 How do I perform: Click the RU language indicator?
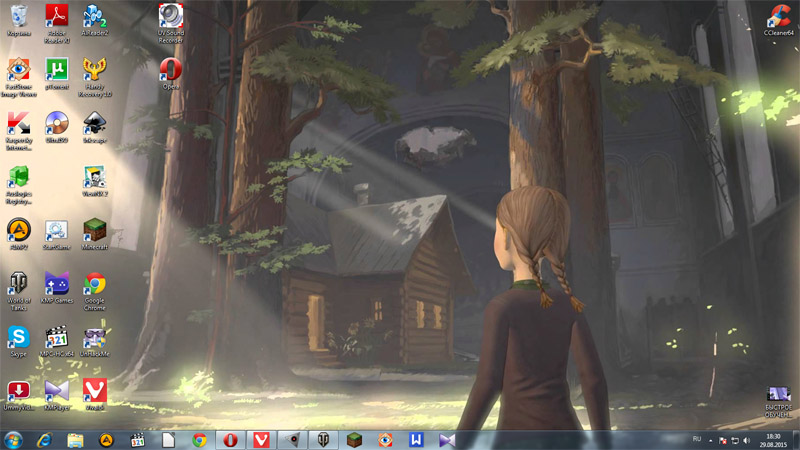697,439
